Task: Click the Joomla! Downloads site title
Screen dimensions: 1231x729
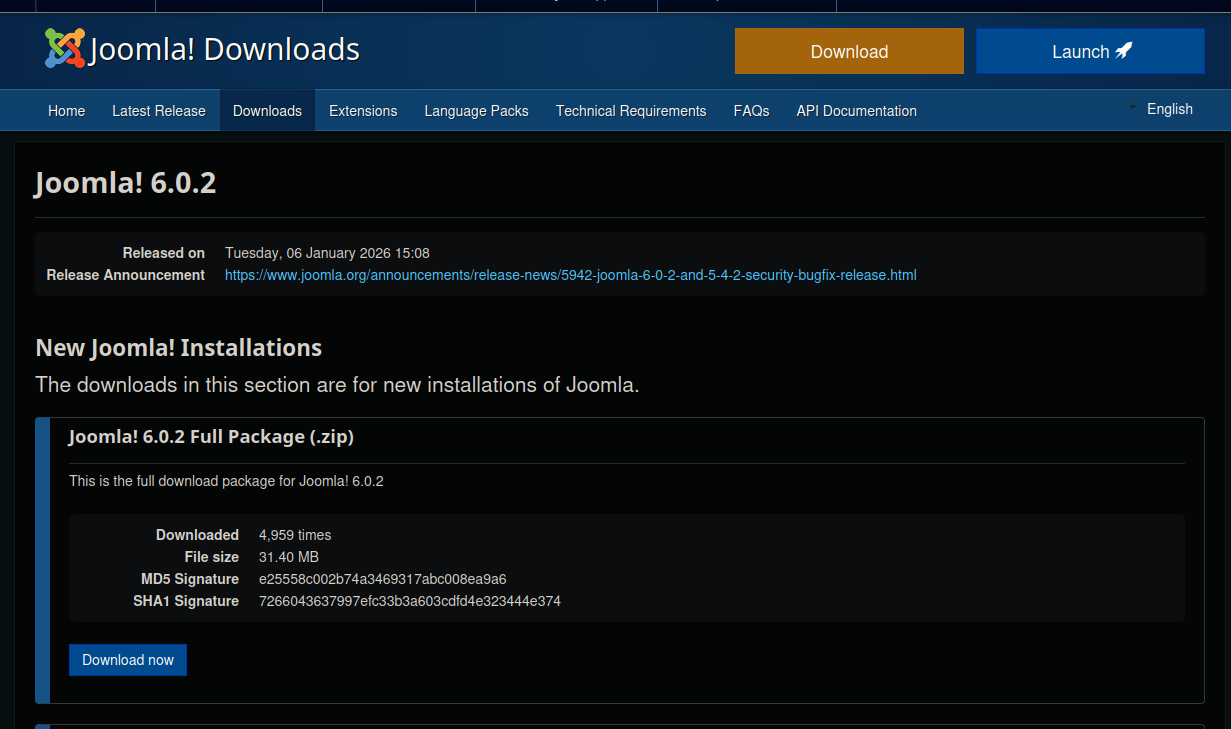Action: click(224, 48)
